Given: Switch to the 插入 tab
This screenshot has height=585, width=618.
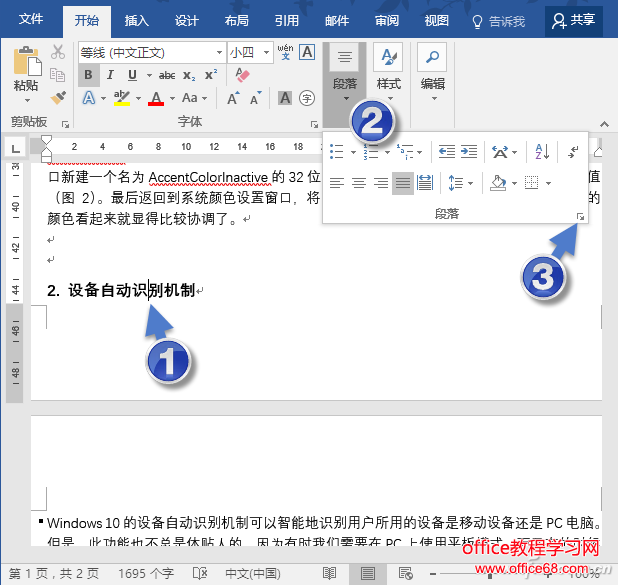Looking at the screenshot, I should [137, 19].
